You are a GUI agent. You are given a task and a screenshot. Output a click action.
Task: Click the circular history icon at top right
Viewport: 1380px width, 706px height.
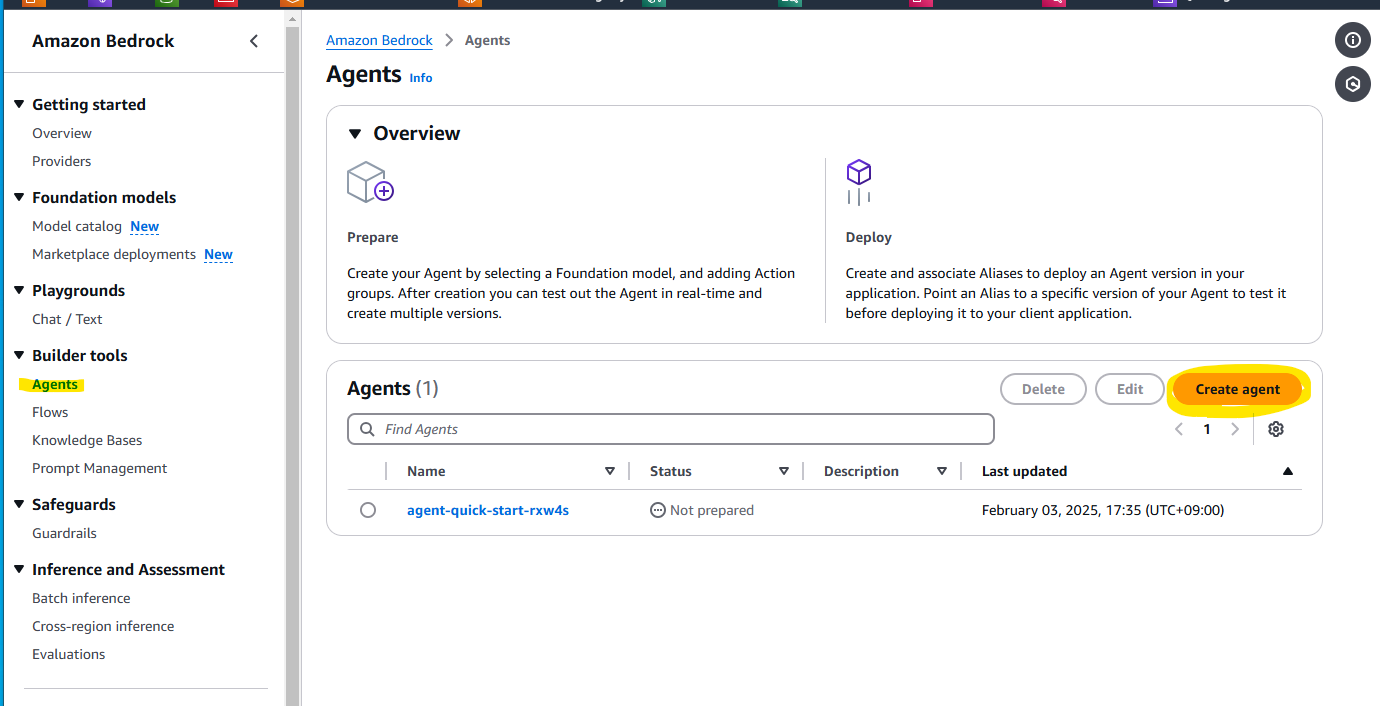click(1352, 84)
